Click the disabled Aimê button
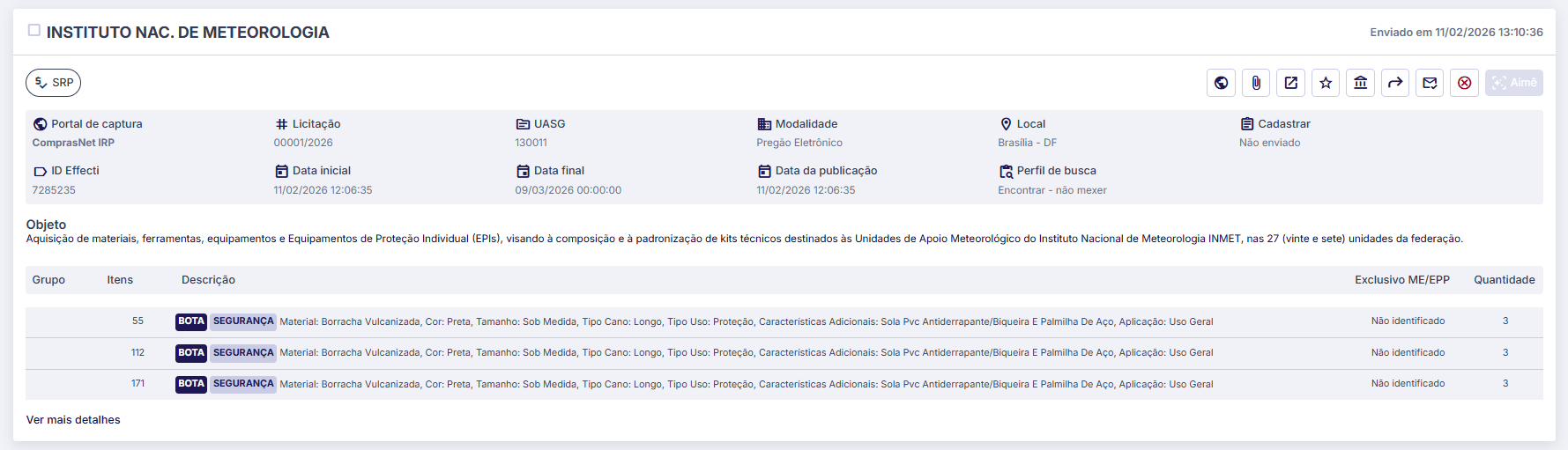The image size is (1568, 450). [x=1513, y=83]
